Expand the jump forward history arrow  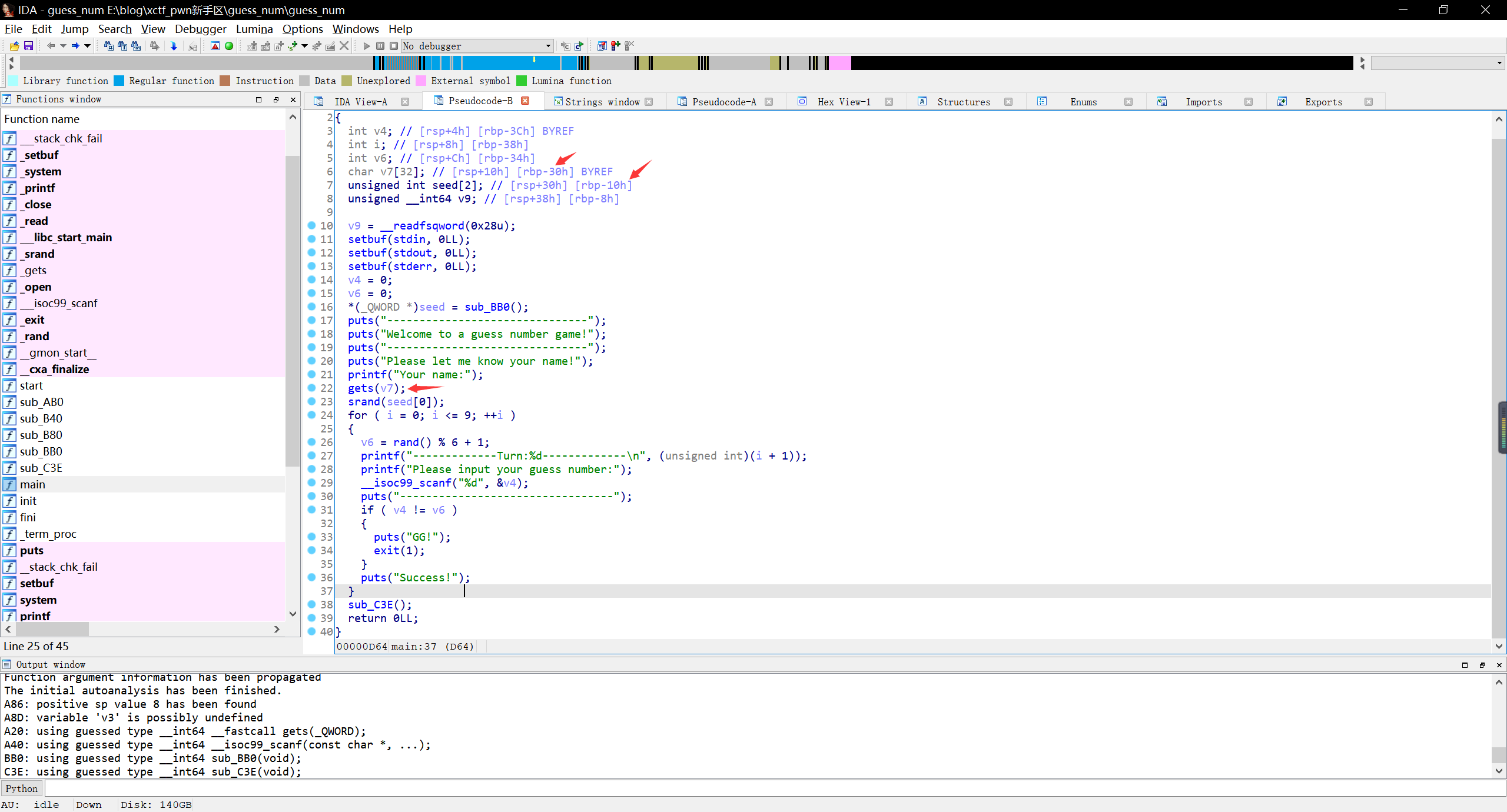87,46
